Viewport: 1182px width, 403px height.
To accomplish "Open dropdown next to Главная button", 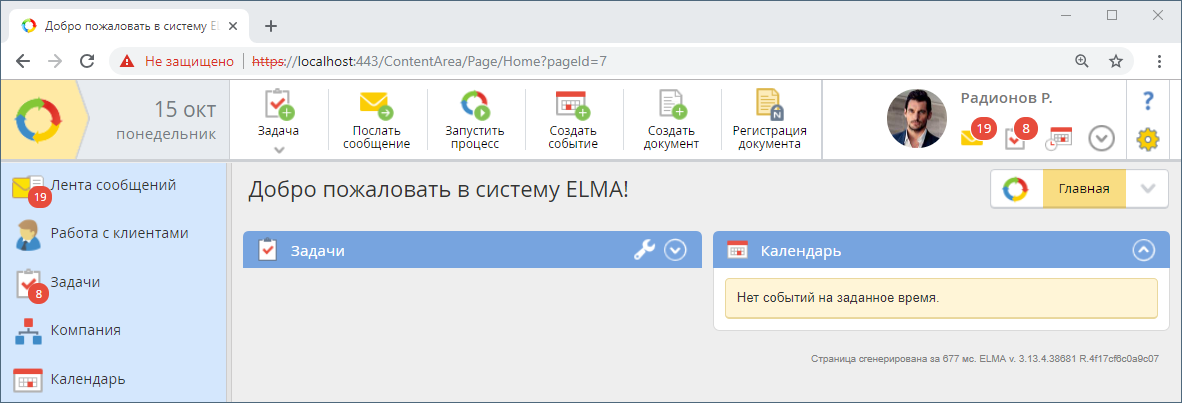I will 1147,189.
